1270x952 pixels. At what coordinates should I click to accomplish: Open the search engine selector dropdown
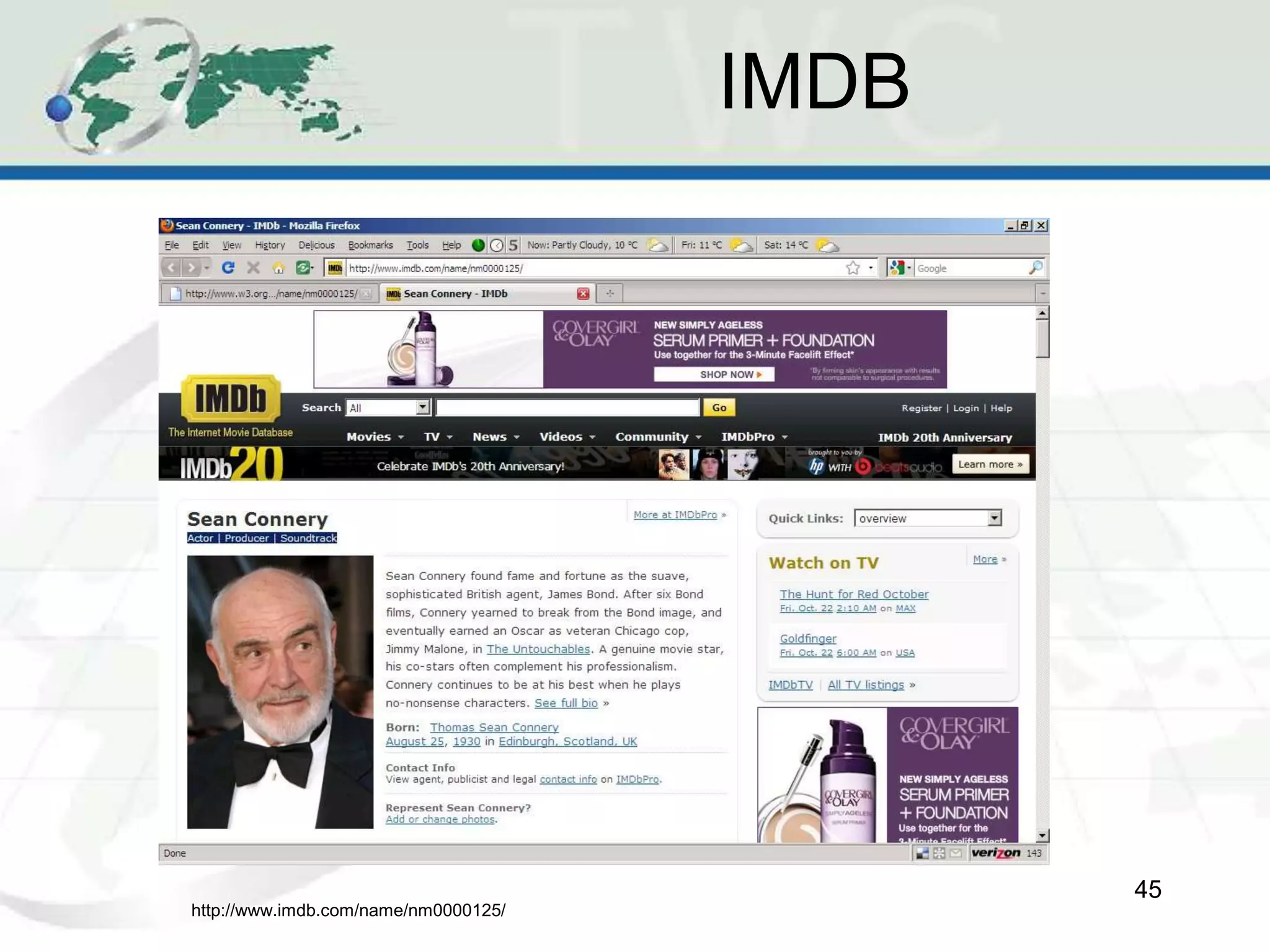click(900, 268)
